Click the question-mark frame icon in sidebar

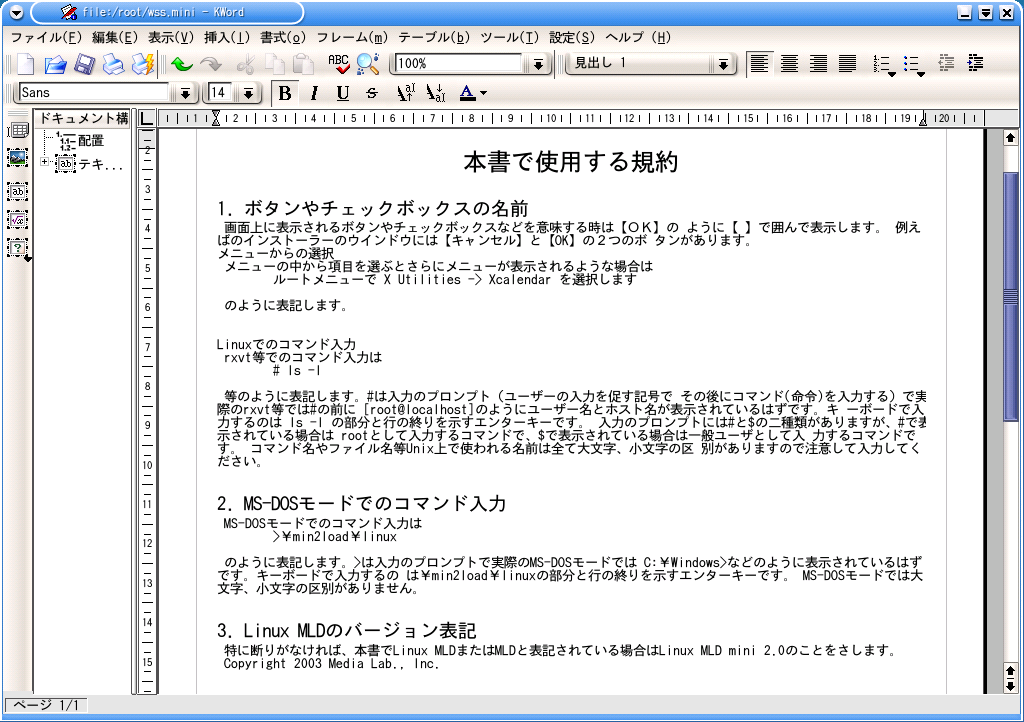pyautogui.click(x=18, y=248)
